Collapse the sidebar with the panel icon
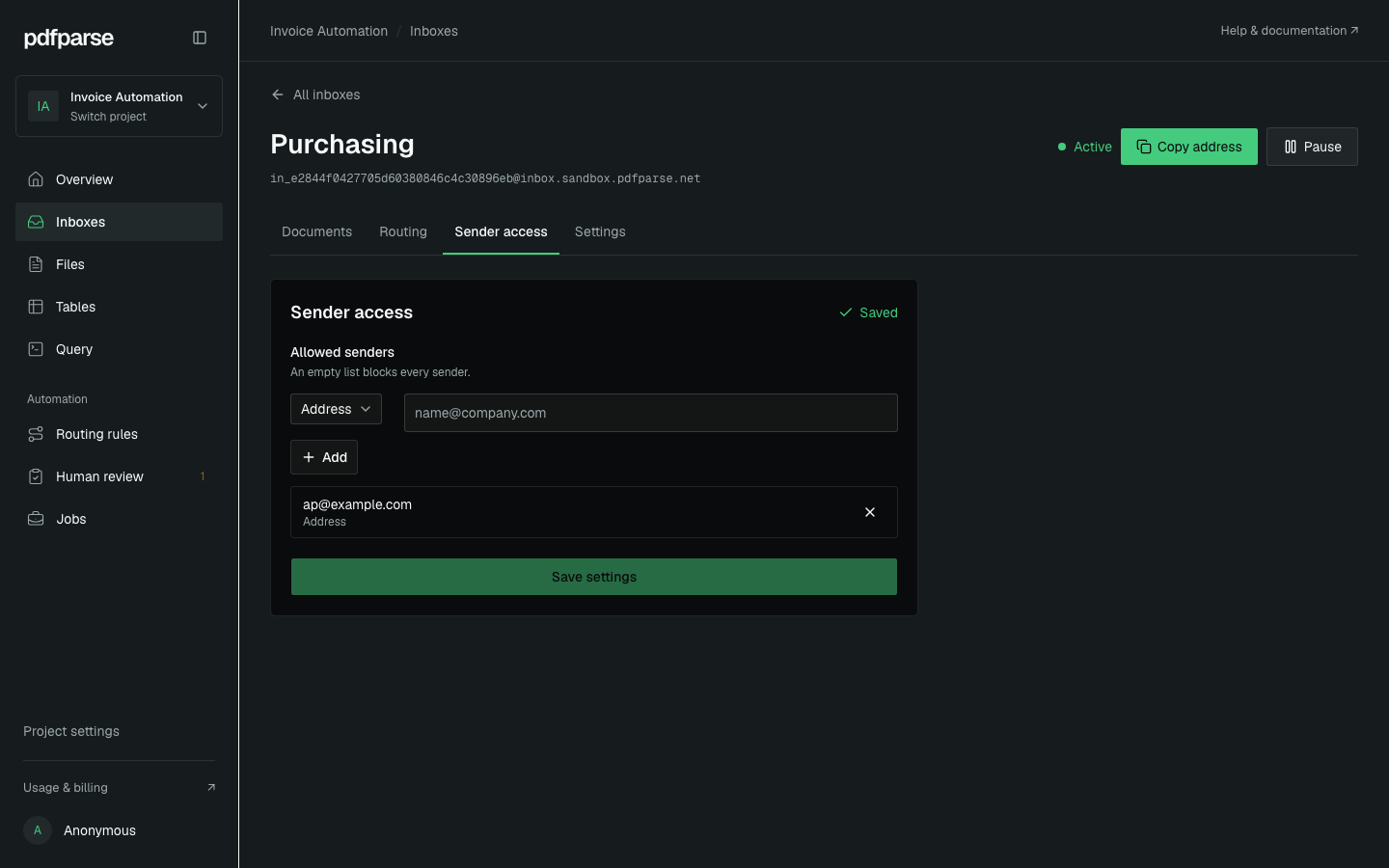 coord(200,38)
